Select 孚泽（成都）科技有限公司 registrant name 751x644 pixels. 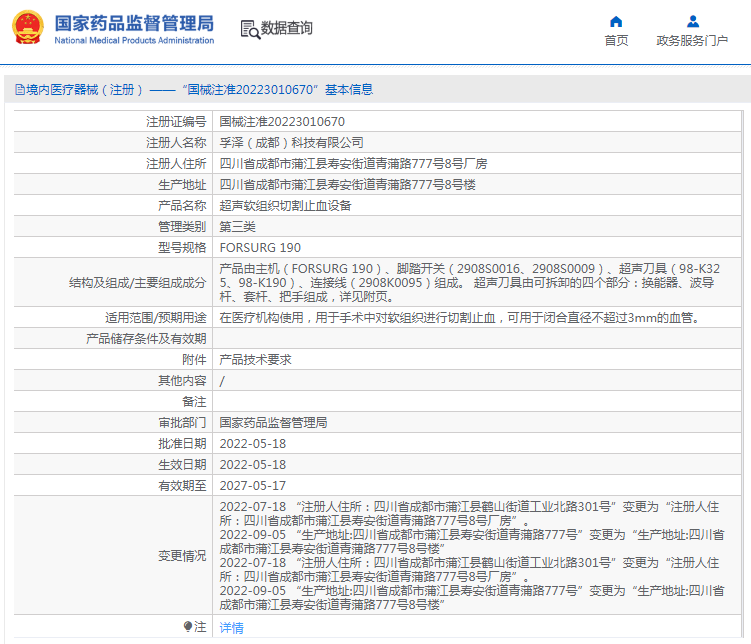pyautogui.click(x=291, y=143)
